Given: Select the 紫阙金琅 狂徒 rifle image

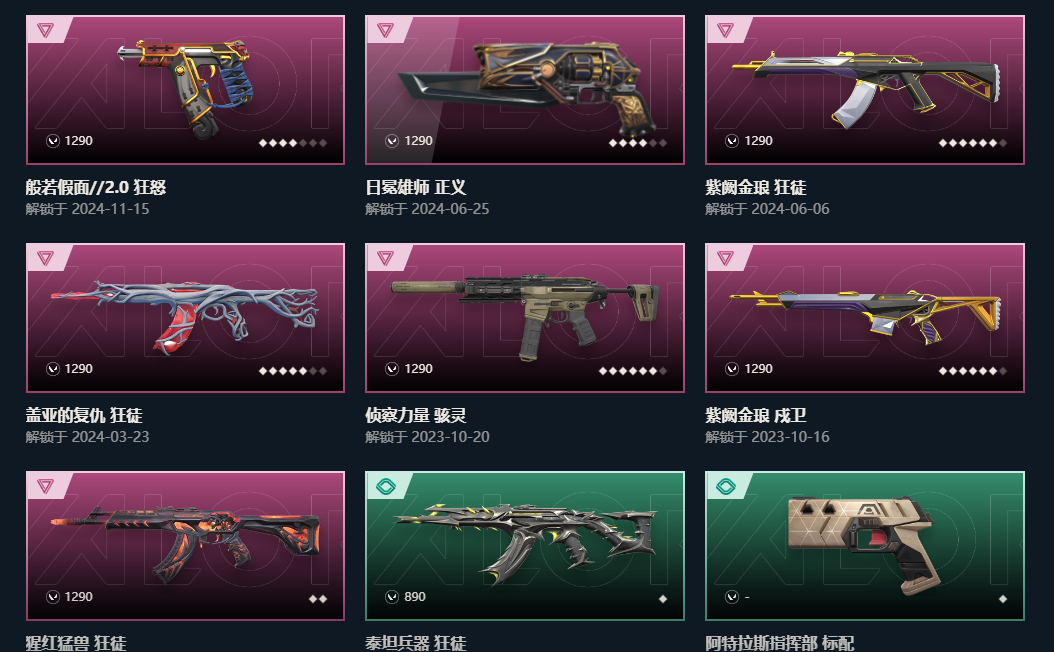Looking at the screenshot, I should [866, 89].
